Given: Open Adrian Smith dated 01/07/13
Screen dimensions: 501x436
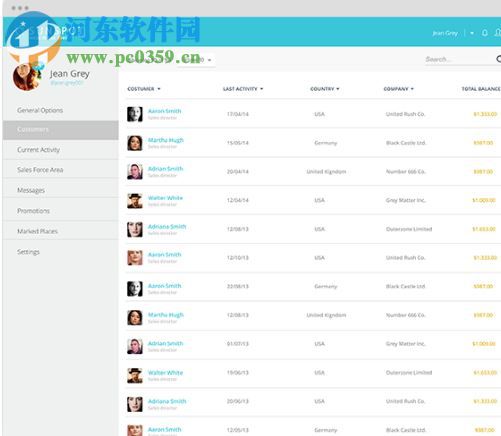Looking at the screenshot, I should (x=166, y=343).
